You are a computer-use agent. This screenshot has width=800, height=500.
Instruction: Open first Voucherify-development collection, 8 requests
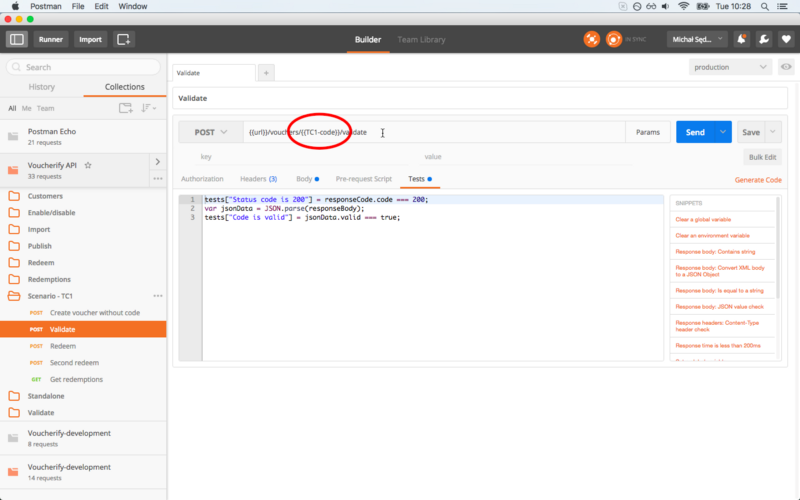83,438
